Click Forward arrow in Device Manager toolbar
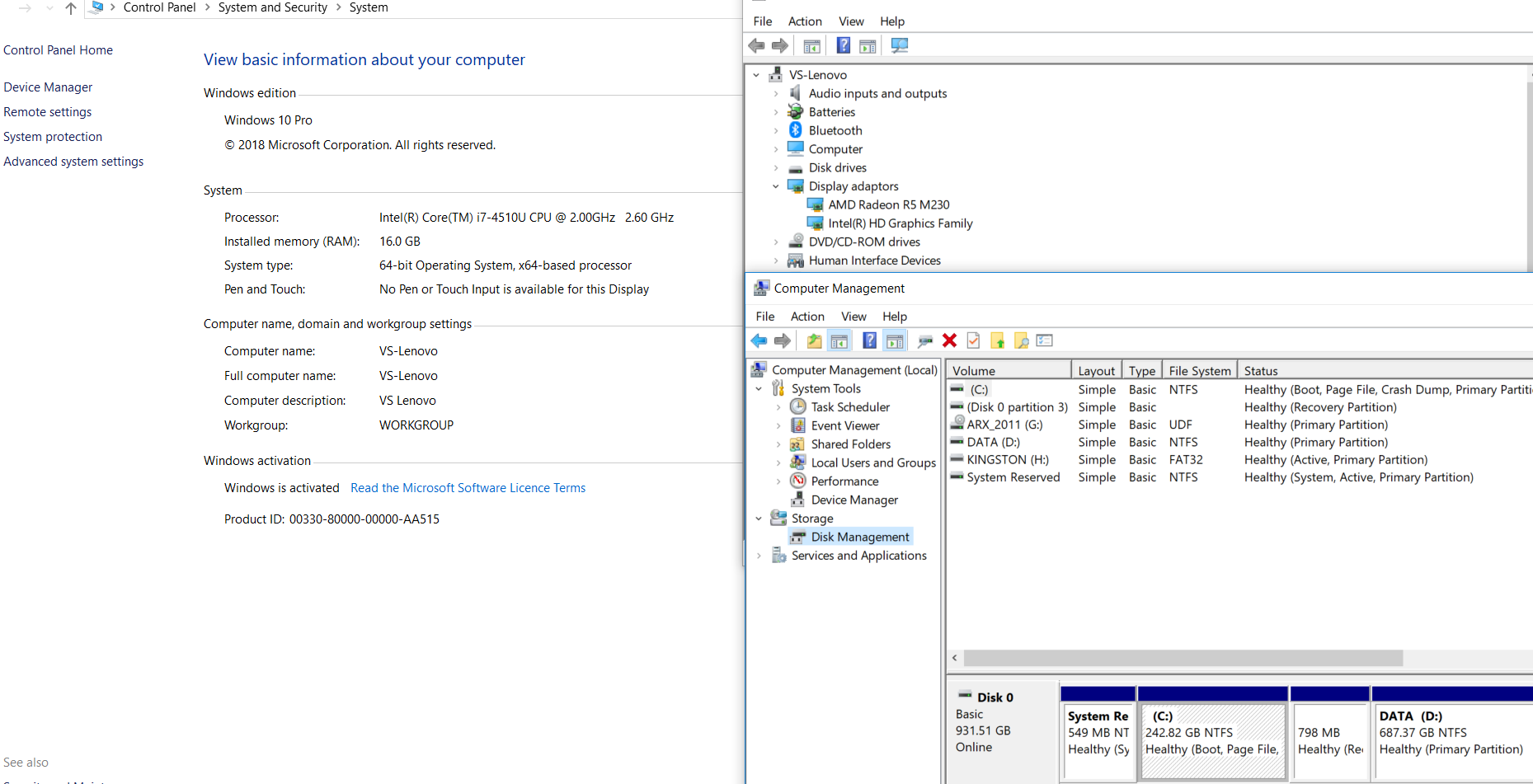Image resolution: width=1533 pixels, height=784 pixels. 780,46
